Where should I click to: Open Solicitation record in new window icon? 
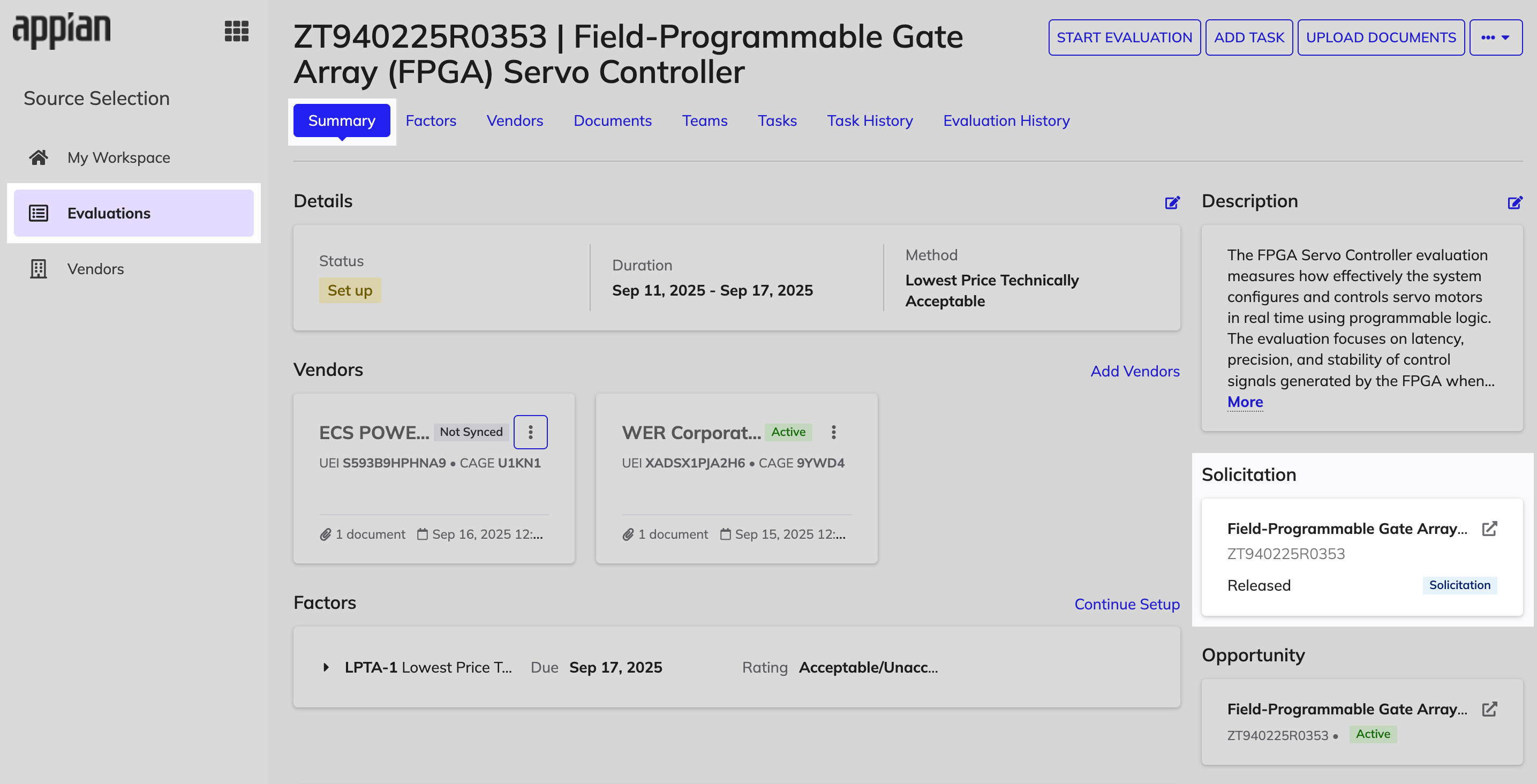click(x=1489, y=529)
